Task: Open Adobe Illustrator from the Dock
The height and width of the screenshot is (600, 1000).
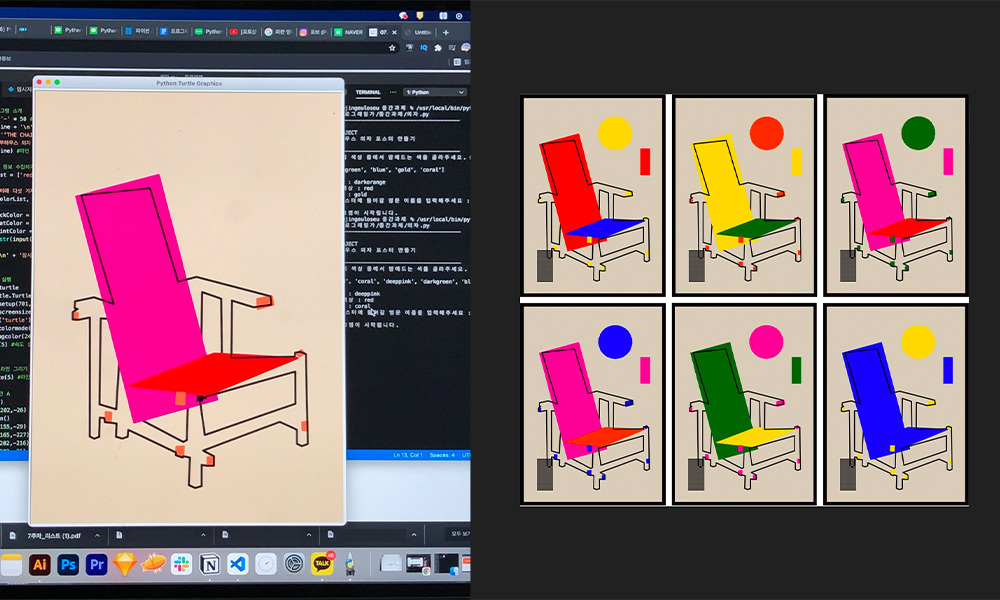Action: (x=40, y=564)
